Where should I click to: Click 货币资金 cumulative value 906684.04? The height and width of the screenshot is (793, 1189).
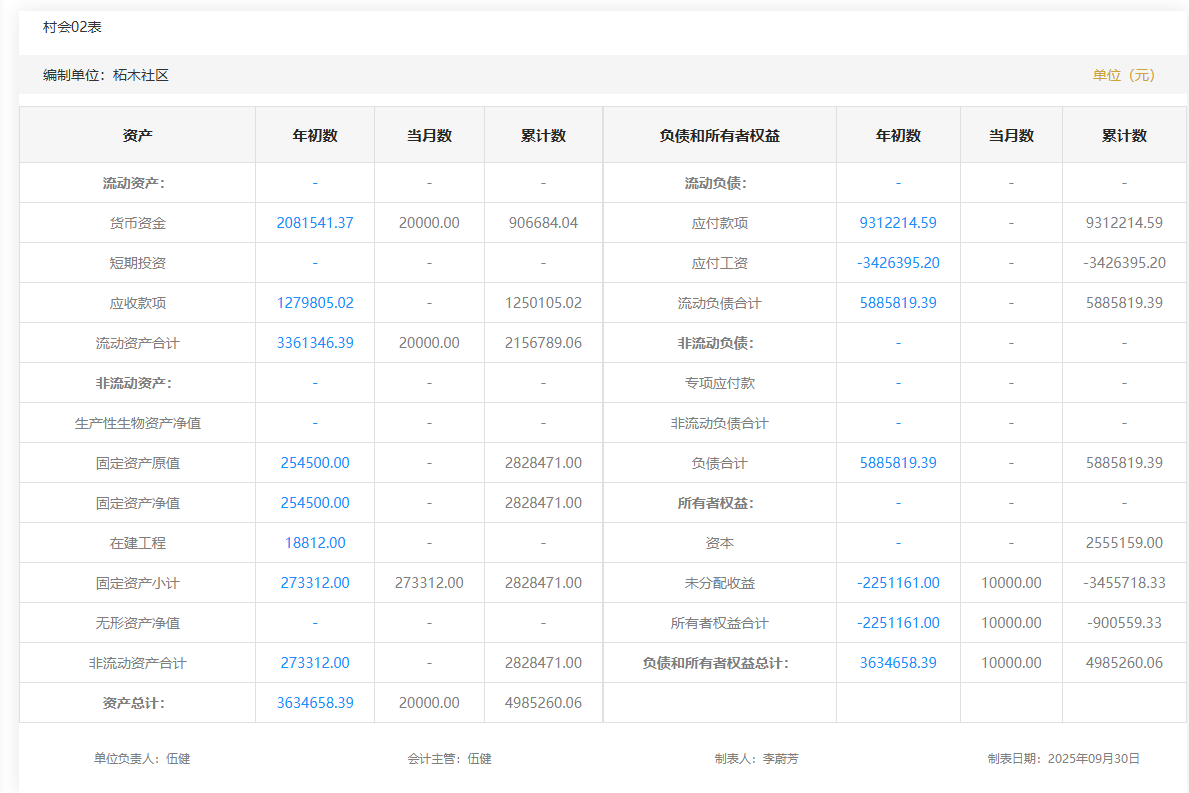[x=543, y=223]
